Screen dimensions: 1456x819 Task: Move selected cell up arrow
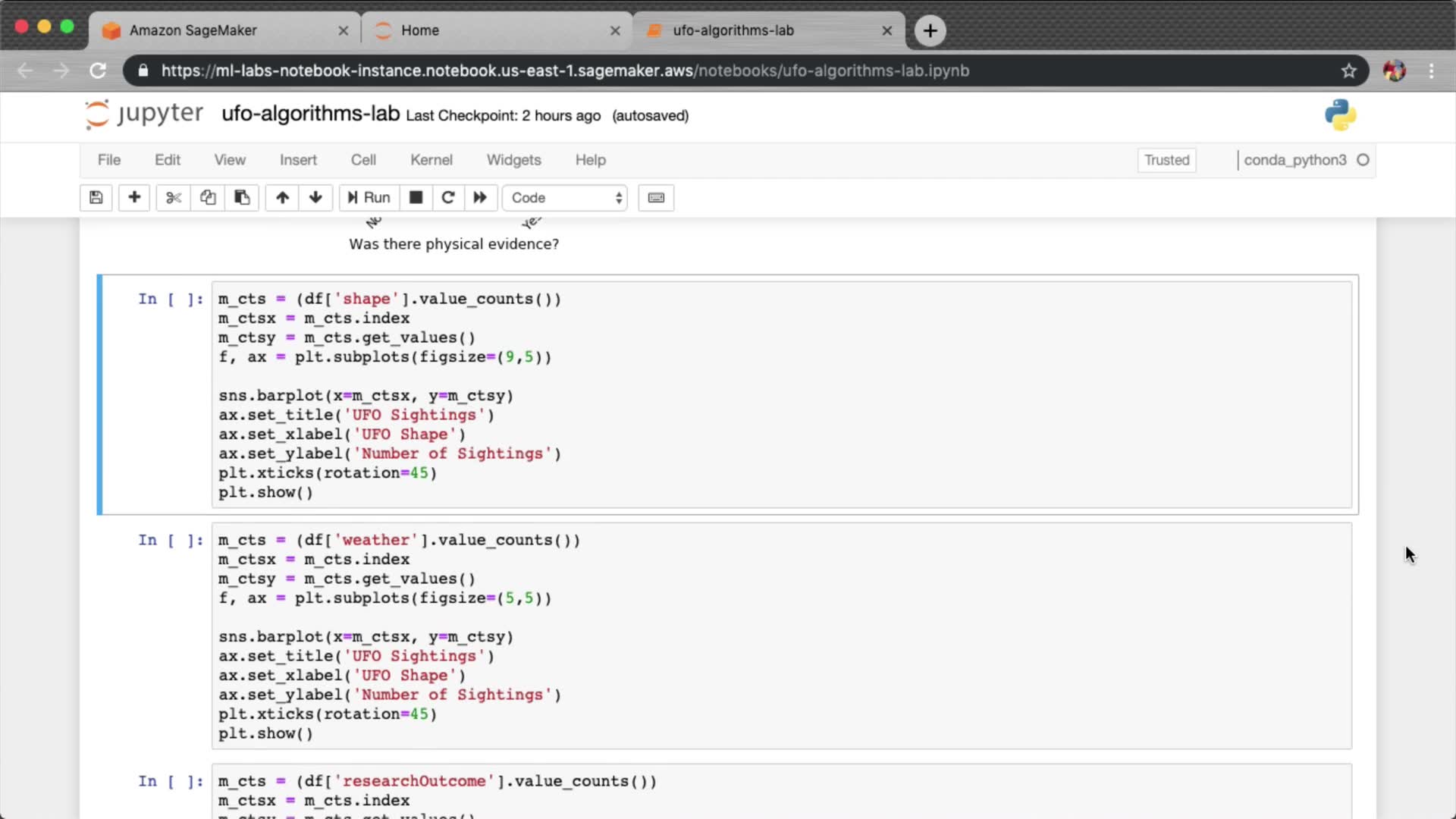click(282, 198)
